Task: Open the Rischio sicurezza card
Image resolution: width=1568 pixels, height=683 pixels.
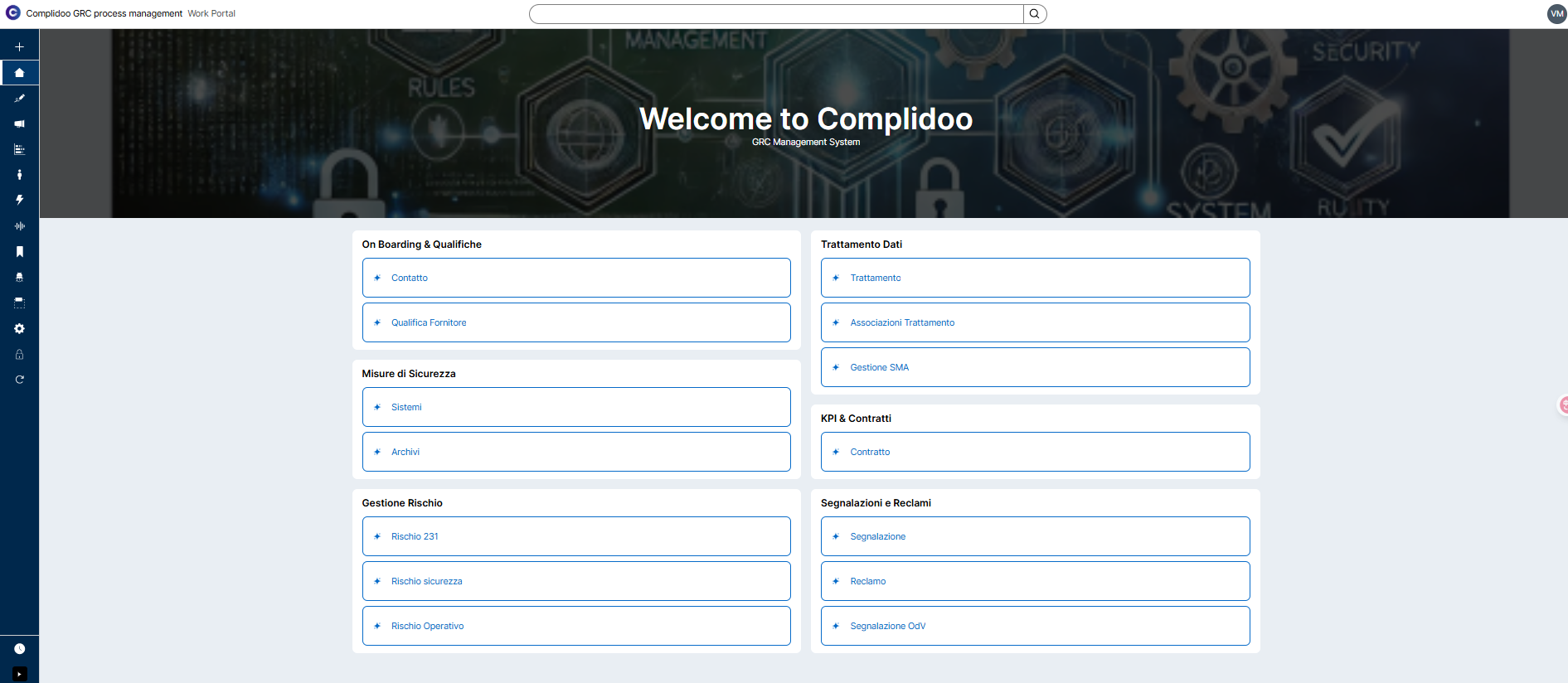Action: coord(576,581)
